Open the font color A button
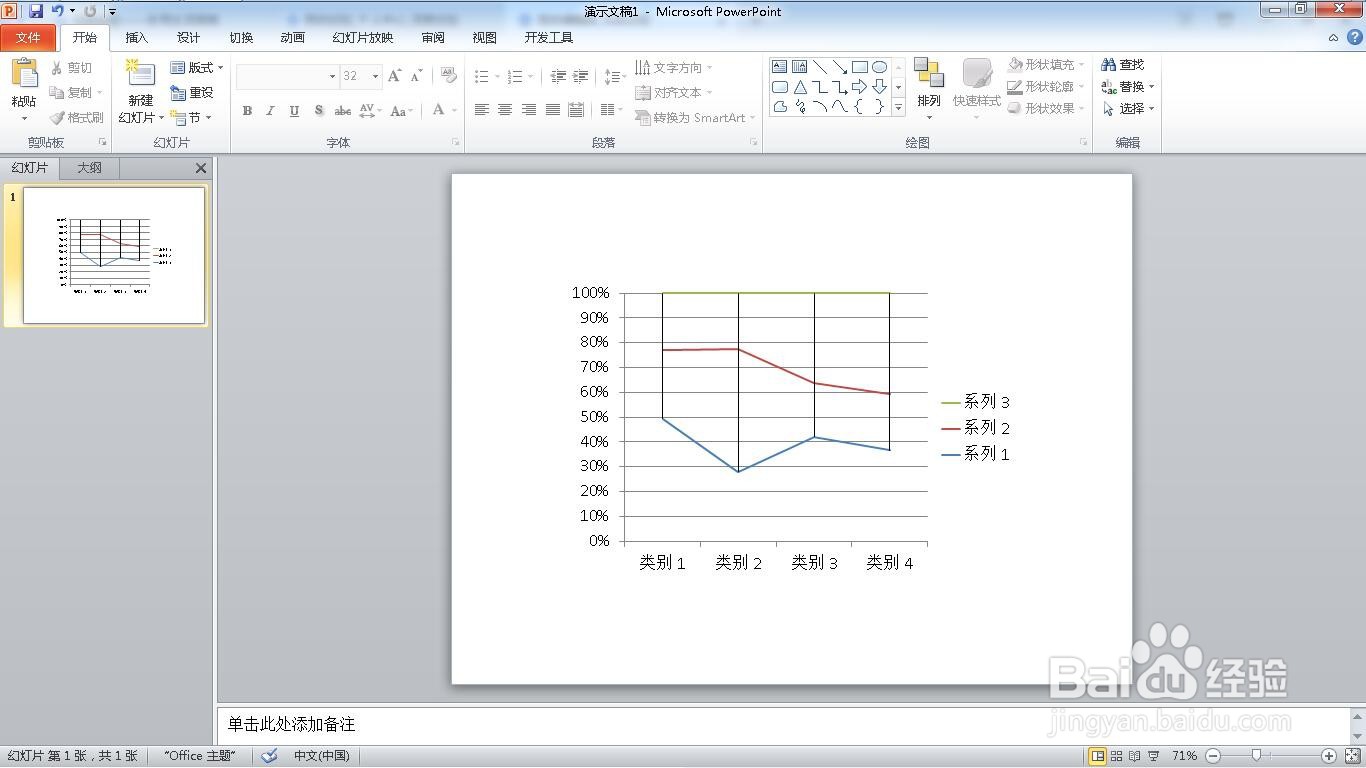1366x768 pixels. tap(438, 111)
